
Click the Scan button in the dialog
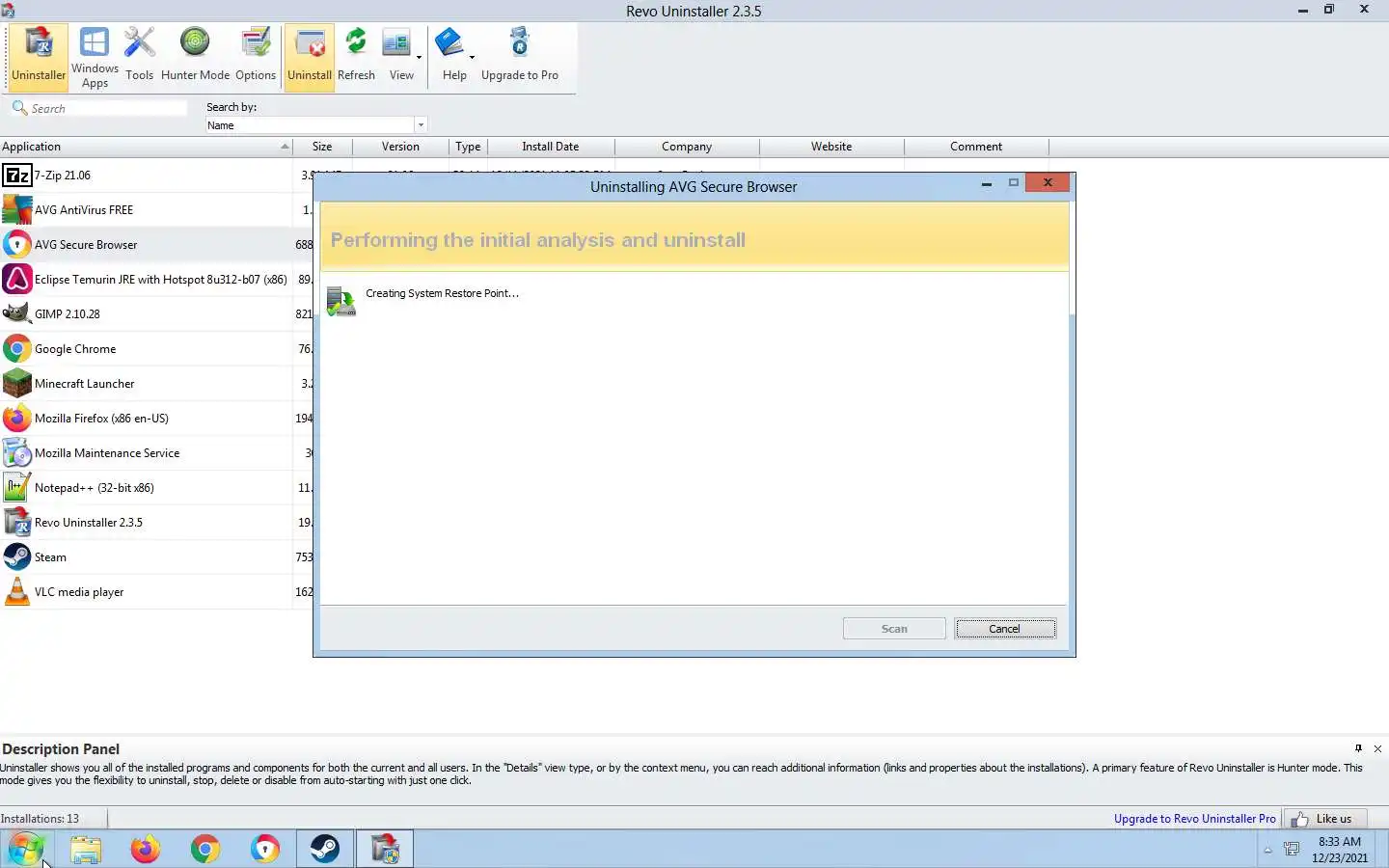[894, 629]
